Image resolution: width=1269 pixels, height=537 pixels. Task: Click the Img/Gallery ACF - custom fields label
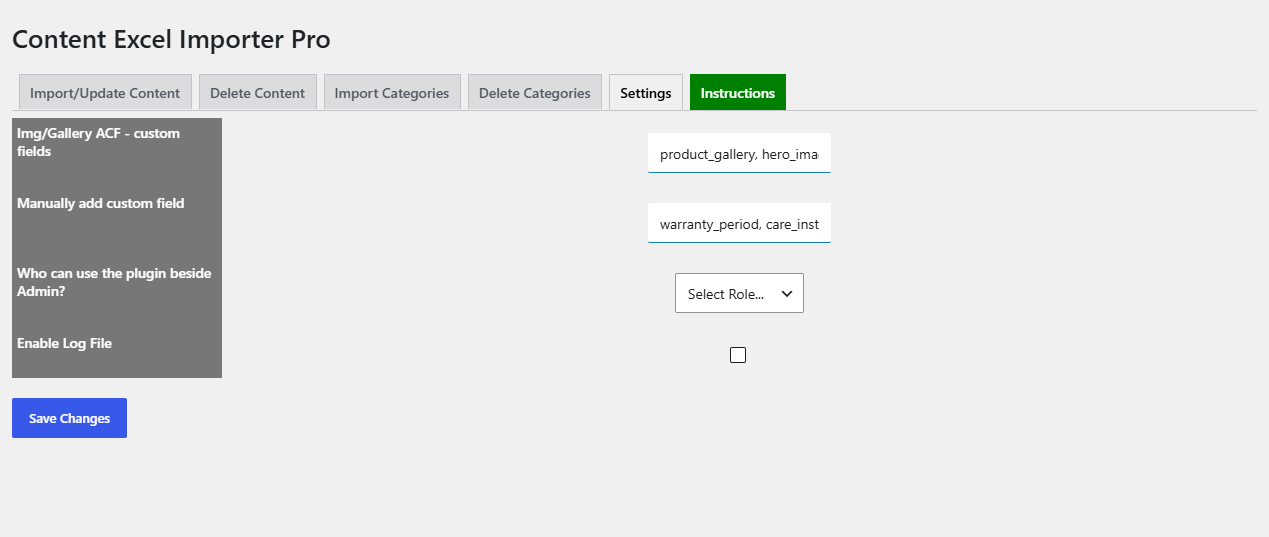pos(98,142)
